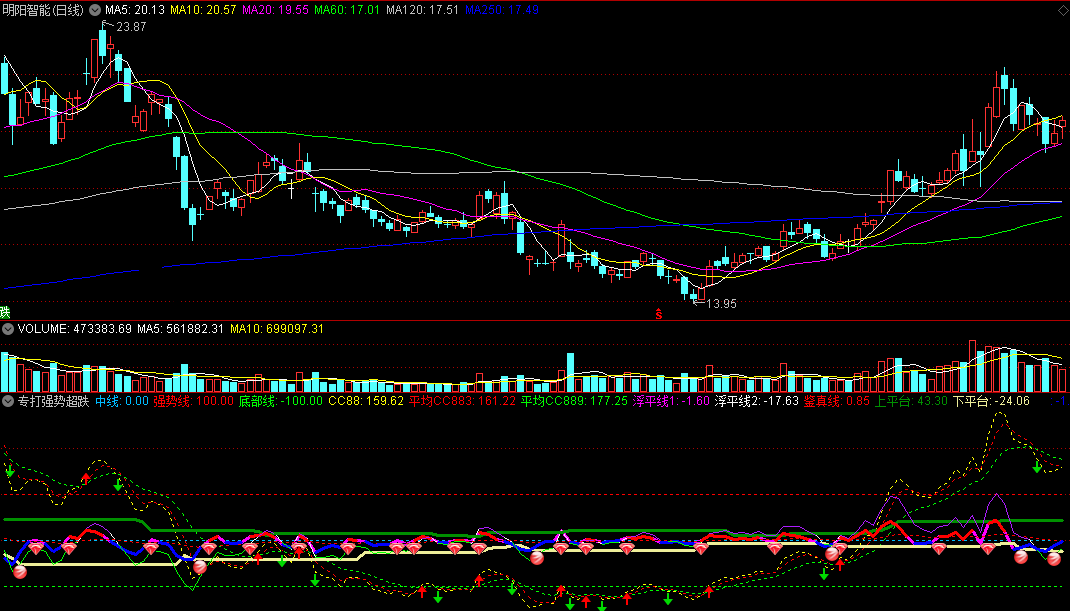1070x611 pixels.
Task: Click the first green down arrow at indicator left
Action: pos(10,470)
